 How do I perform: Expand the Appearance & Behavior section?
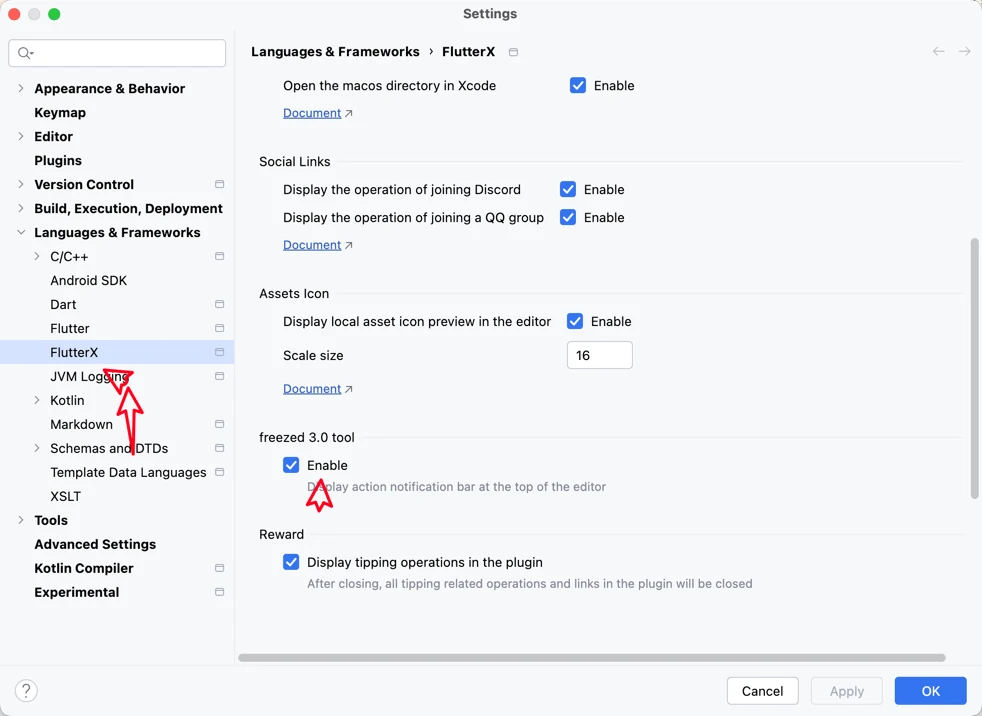click(21, 88)
